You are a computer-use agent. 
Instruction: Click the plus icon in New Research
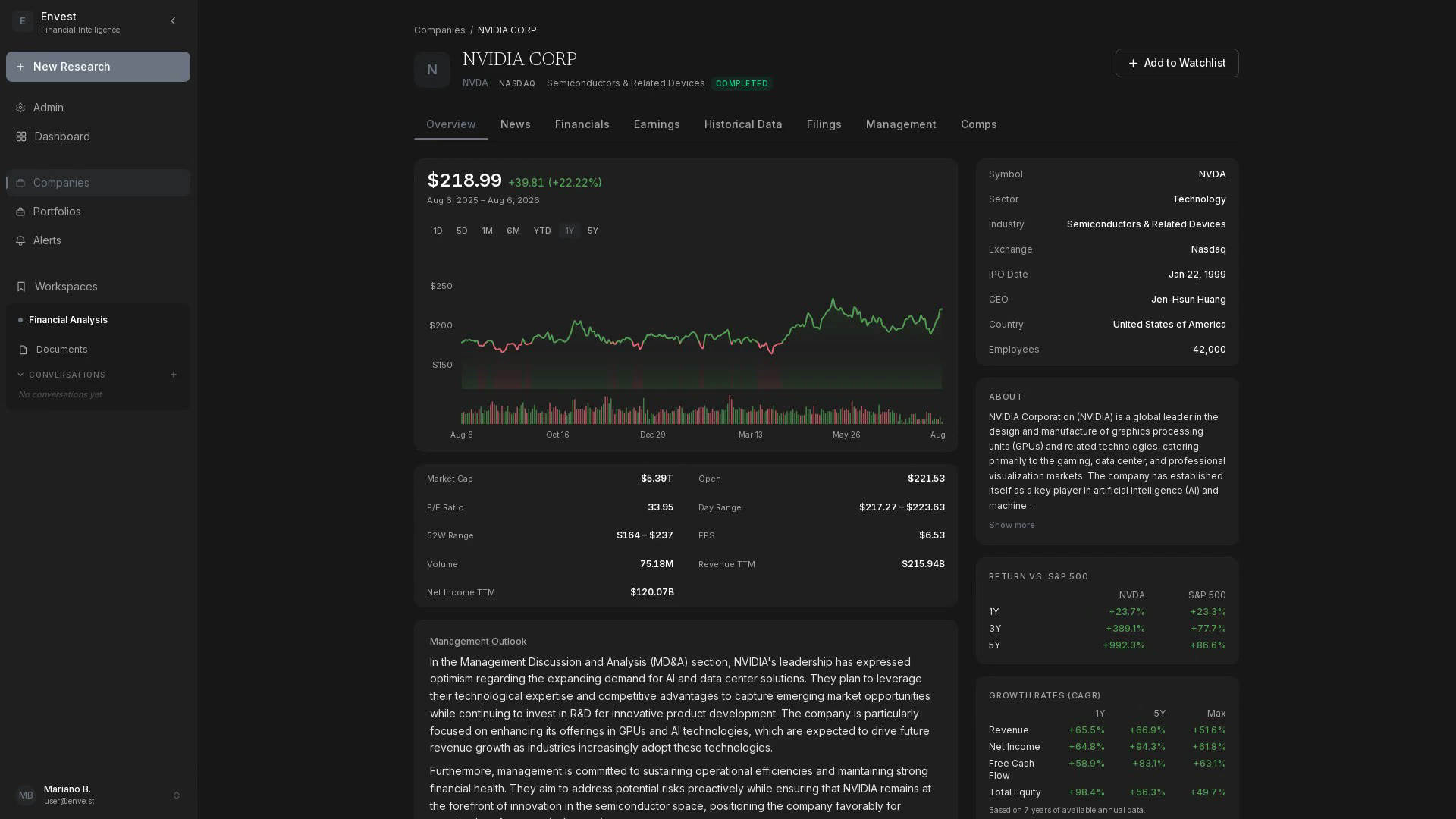[x=20, y=67]
